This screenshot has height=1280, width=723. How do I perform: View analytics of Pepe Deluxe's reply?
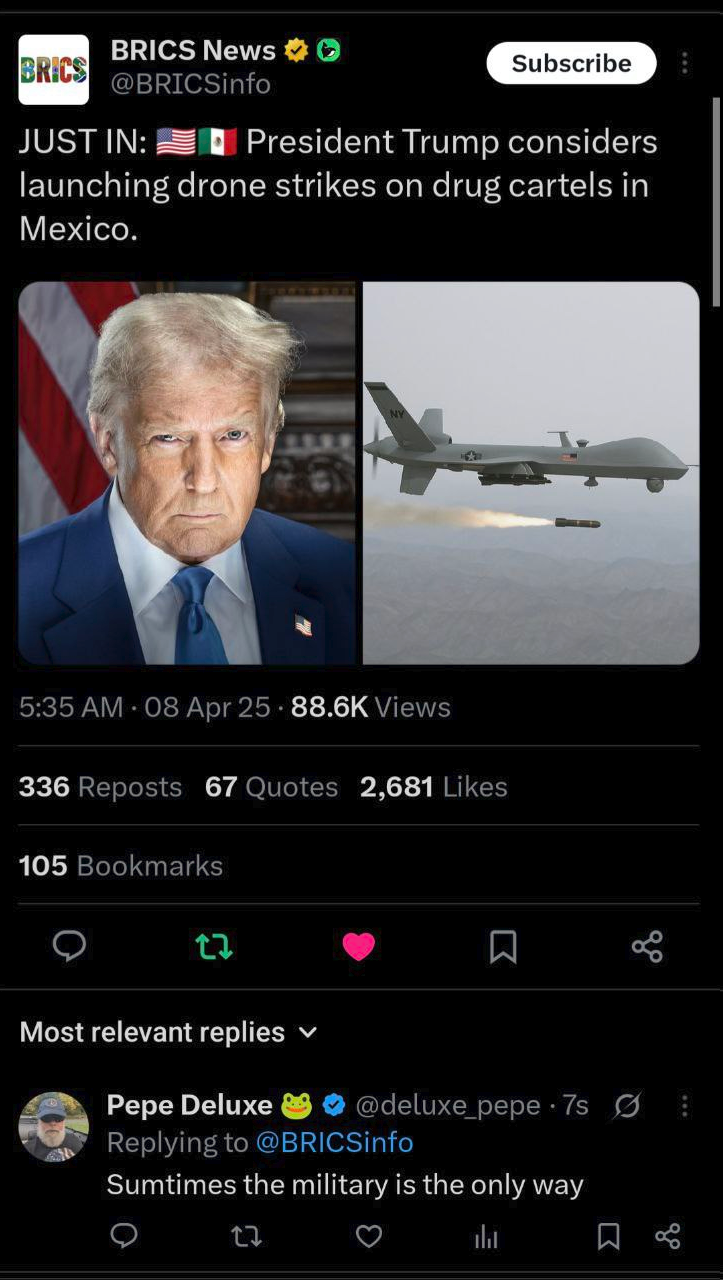[486, 1237]
